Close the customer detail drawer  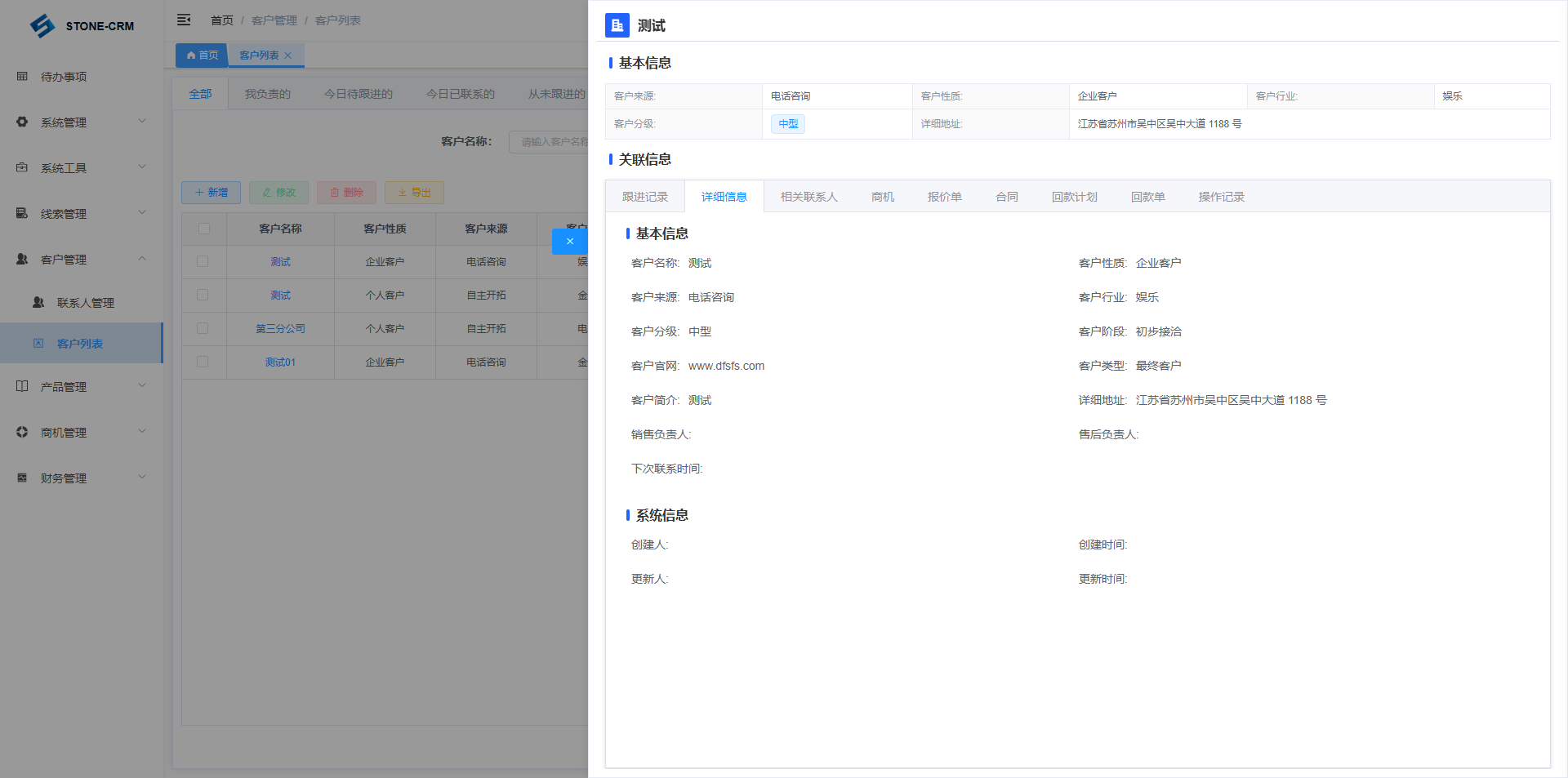pos(569,242)
